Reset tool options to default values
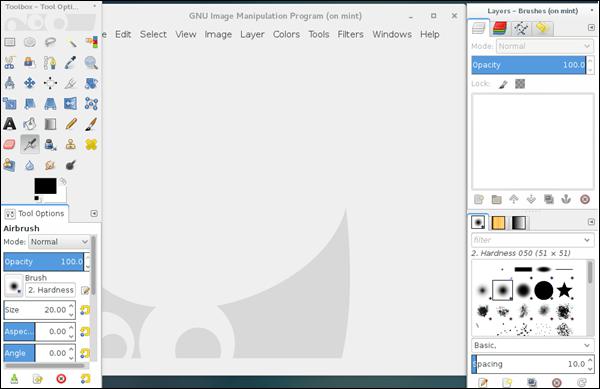600x389 pixels. point(85,379)
